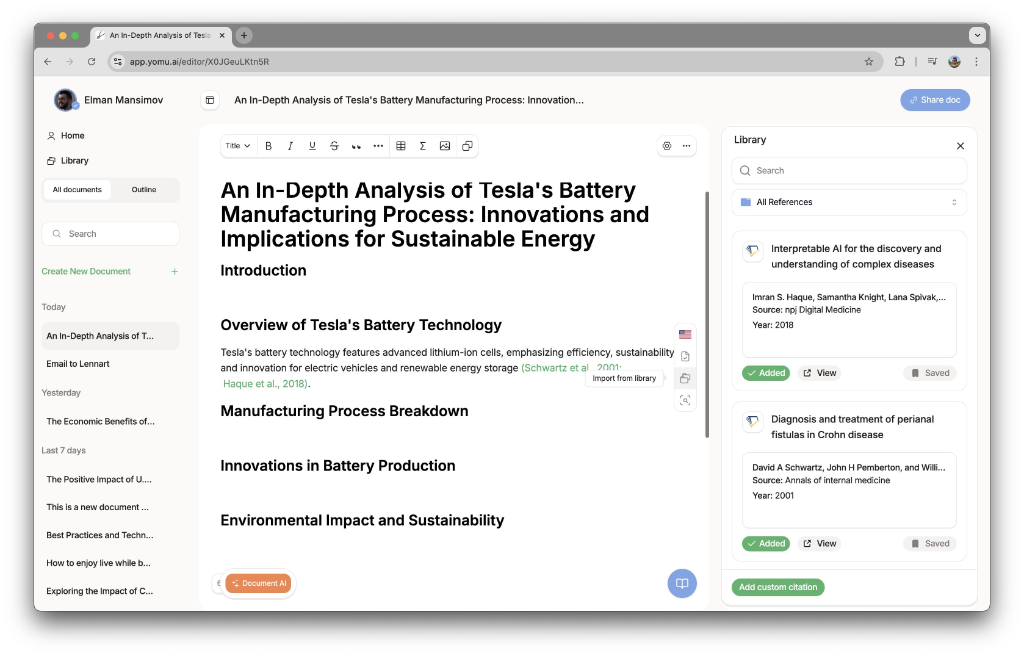The height and width of the screenshot is (656, 1024).
Task: Insert a block quote from the toolbar
Action: pos(356,146)
